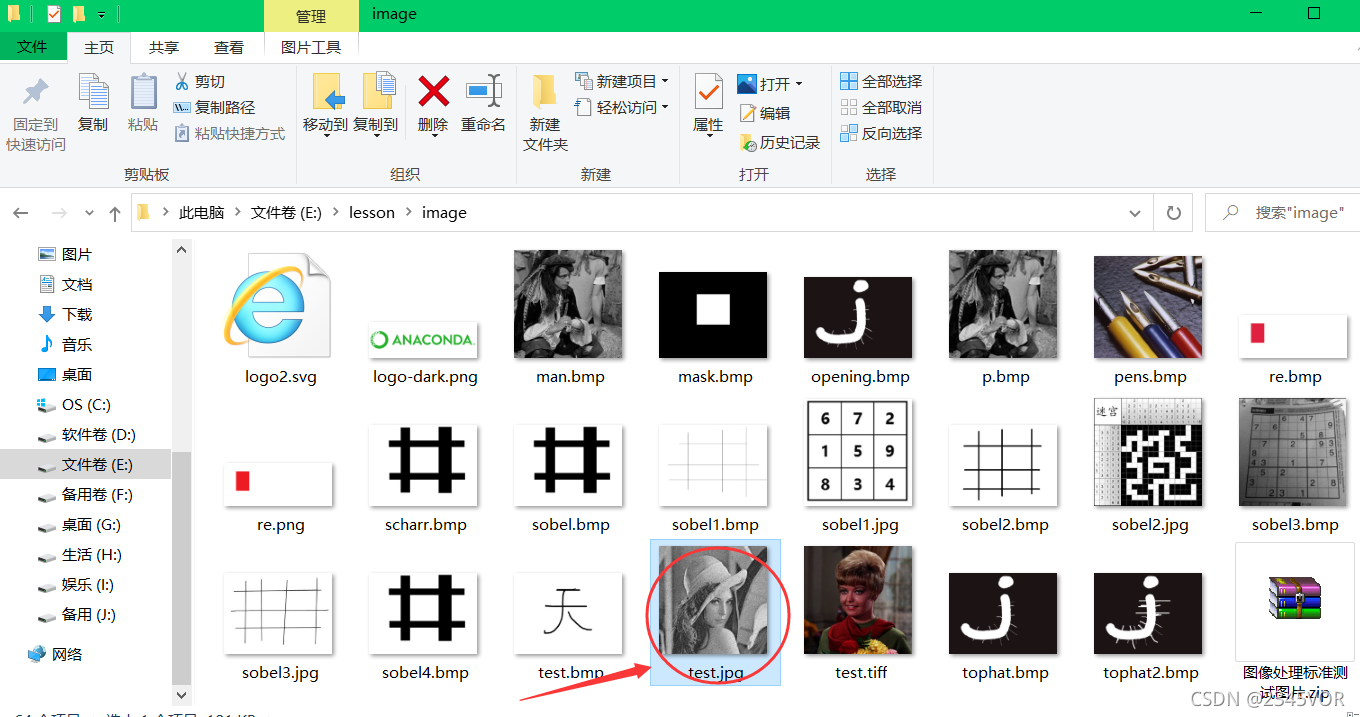Click the 粘贴 (Paste) icon
Viewport: 1360px width, 717px height.
tap(142, 105)
